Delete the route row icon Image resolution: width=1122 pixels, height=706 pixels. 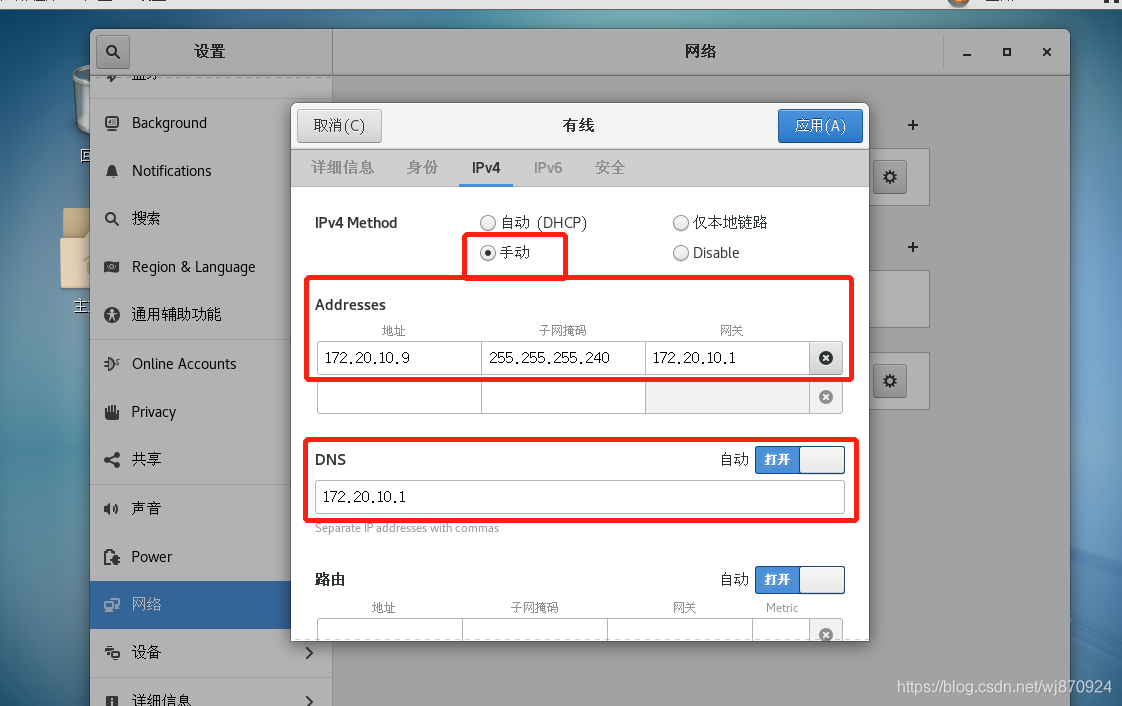[826, 632]
